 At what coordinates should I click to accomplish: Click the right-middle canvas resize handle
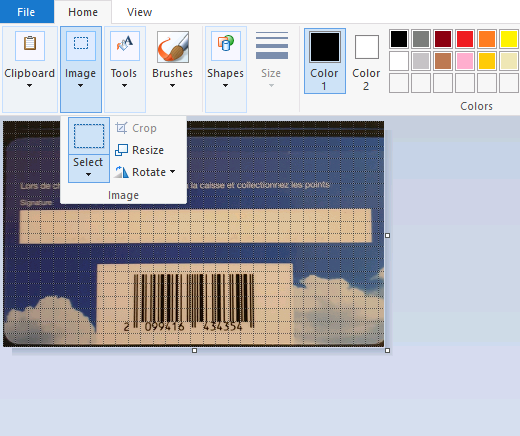[387, 235]
